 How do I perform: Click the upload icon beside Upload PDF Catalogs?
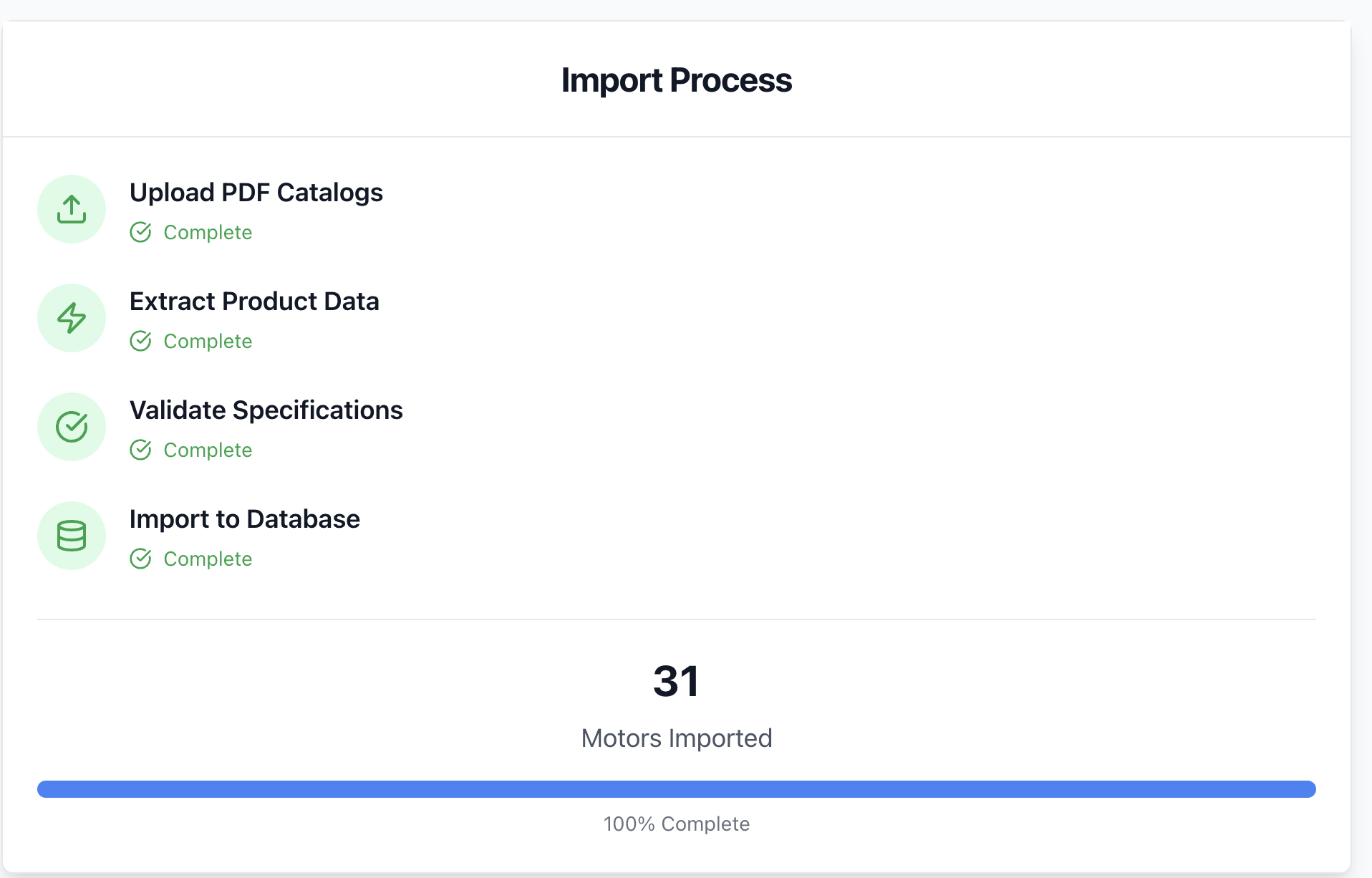72,209
